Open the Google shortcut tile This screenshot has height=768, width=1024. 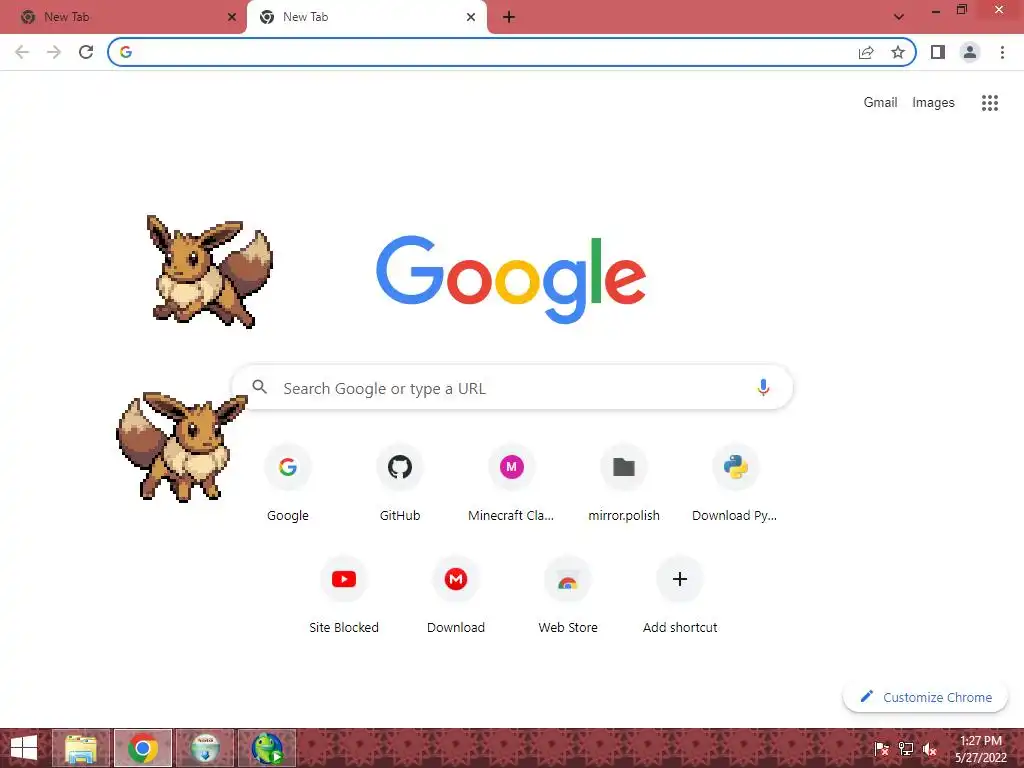287,483
